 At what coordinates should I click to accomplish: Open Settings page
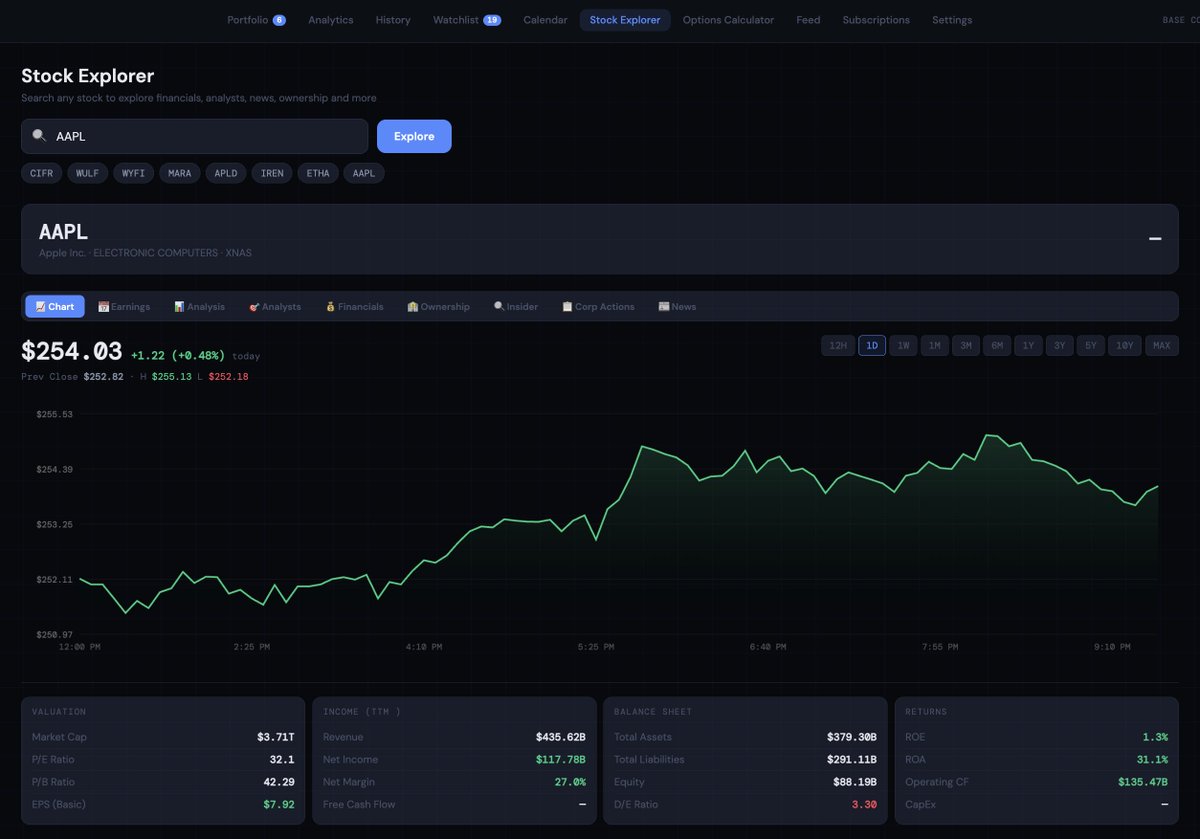point(953,20)
